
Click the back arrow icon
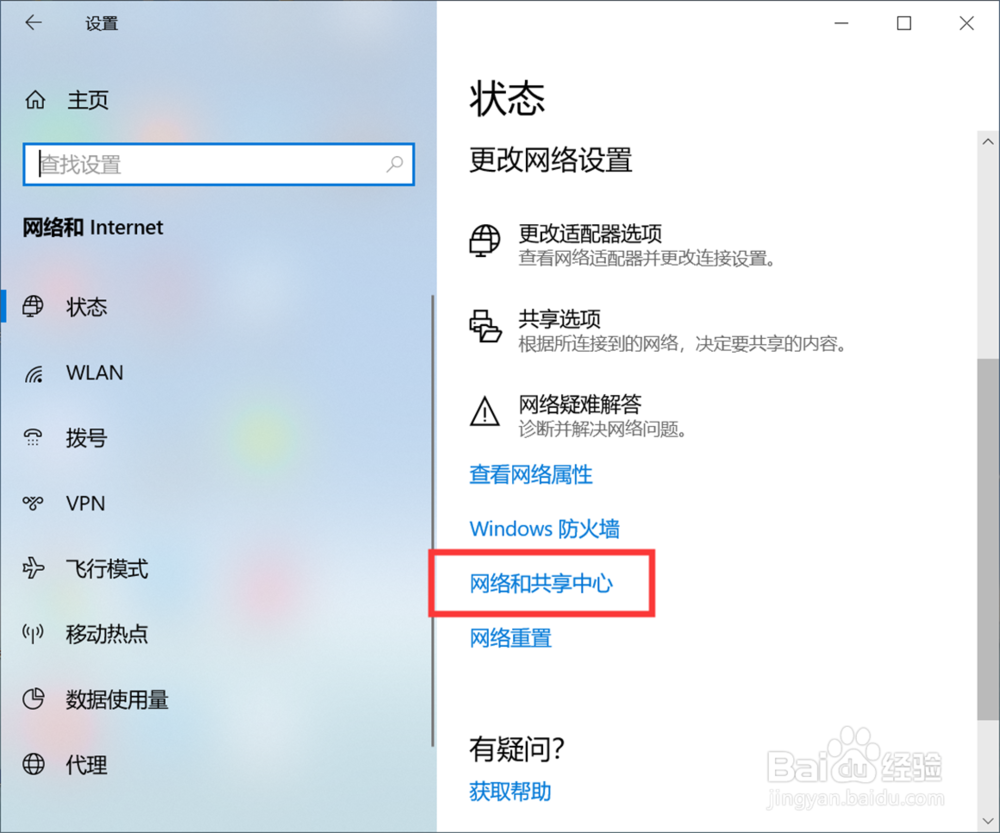(x=33, y=23)
